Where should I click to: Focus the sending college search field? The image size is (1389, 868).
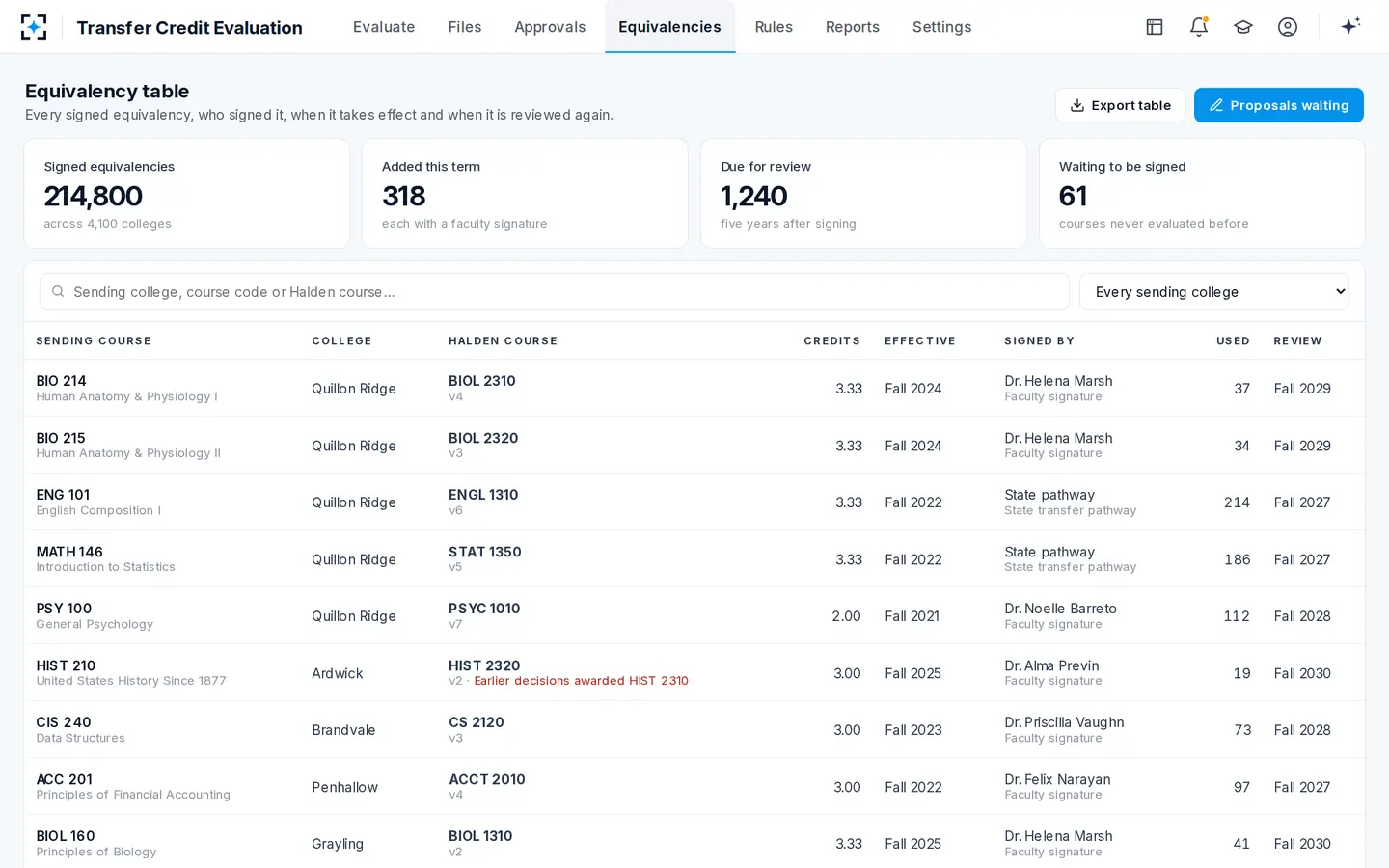click(555, 291)
